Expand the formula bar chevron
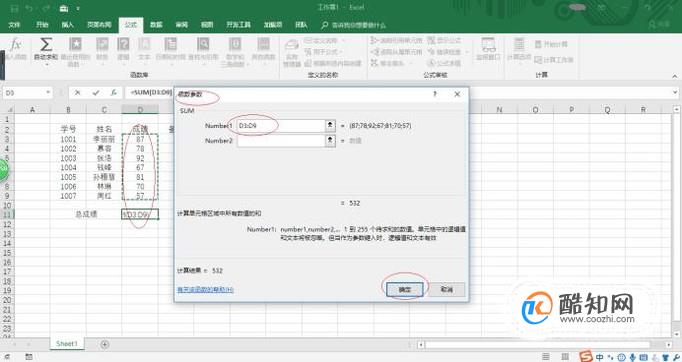The height and width of the screenshot is (362, 682). [x=675, y=92]
